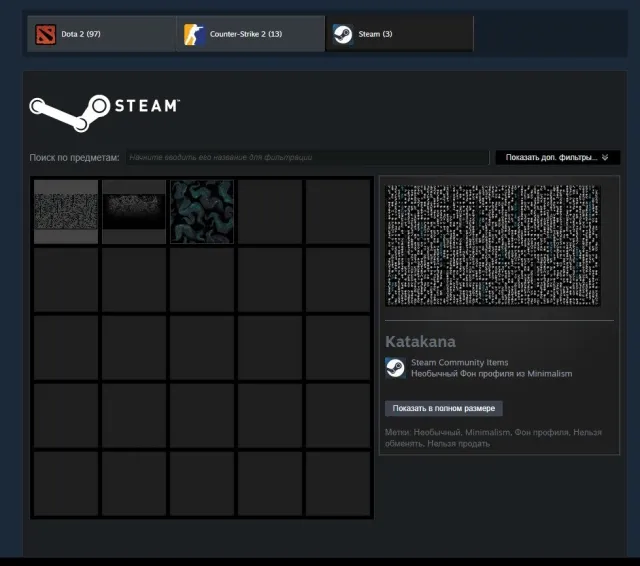Image resolution: width=640 pixels, height=566 pixels.
Task: Click Steam Community Items icon under Katakana
Action: tap(395, 368)
